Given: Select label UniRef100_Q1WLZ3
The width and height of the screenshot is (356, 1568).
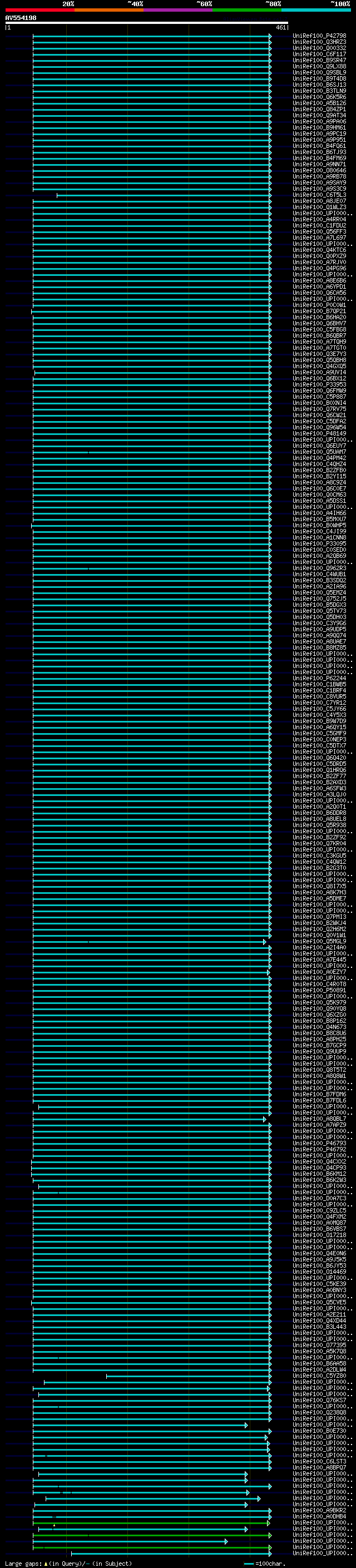Looking at the screenshot, I should pos(319,207).
